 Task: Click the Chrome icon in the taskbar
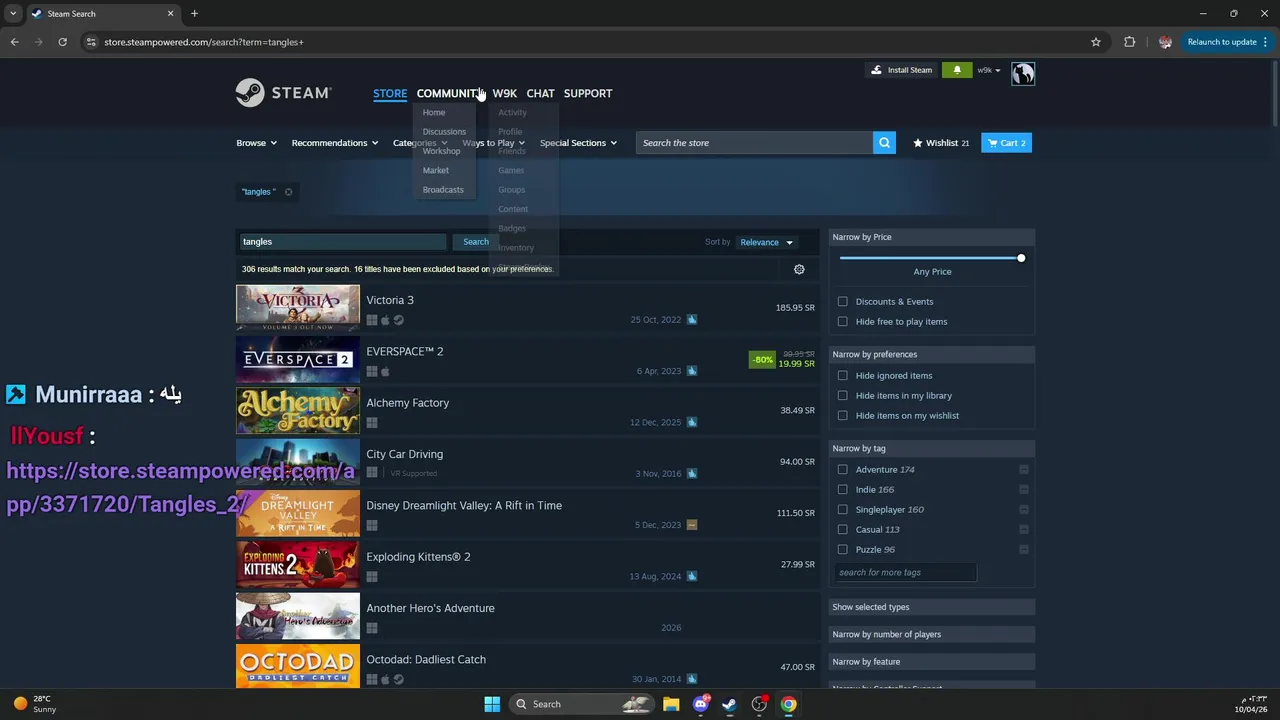789,704
